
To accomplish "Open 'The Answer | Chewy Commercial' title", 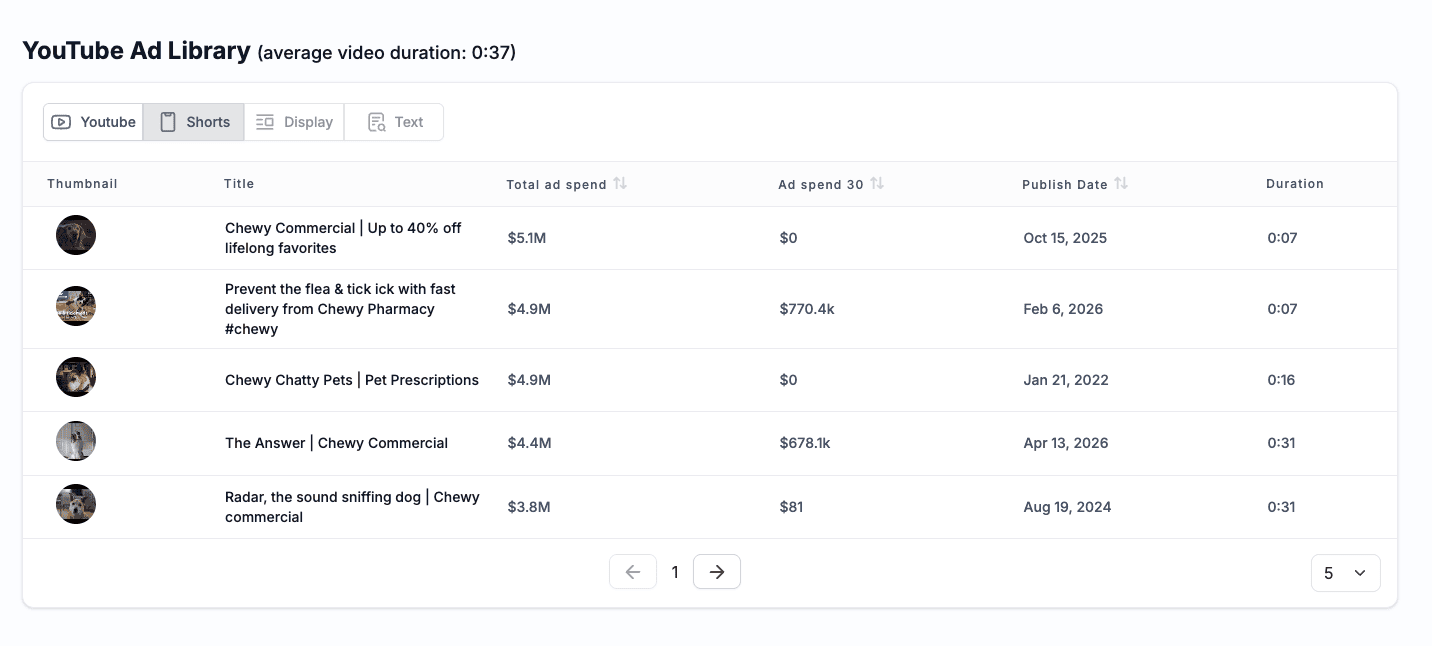I will [336, 443].
